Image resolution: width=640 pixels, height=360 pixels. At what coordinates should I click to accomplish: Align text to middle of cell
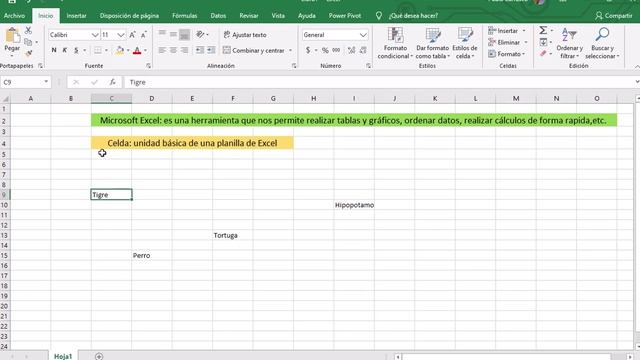(x=173, y=34)
